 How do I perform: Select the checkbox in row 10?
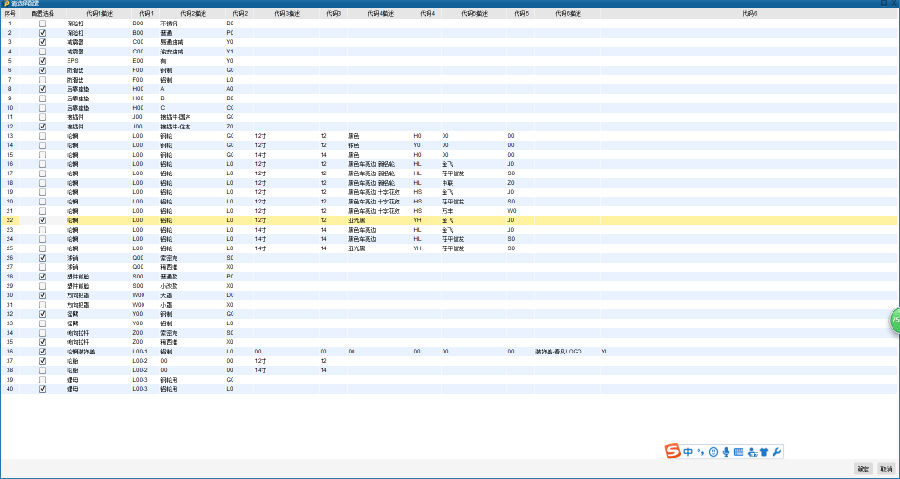pyautogui.click(x=42, y=107)
